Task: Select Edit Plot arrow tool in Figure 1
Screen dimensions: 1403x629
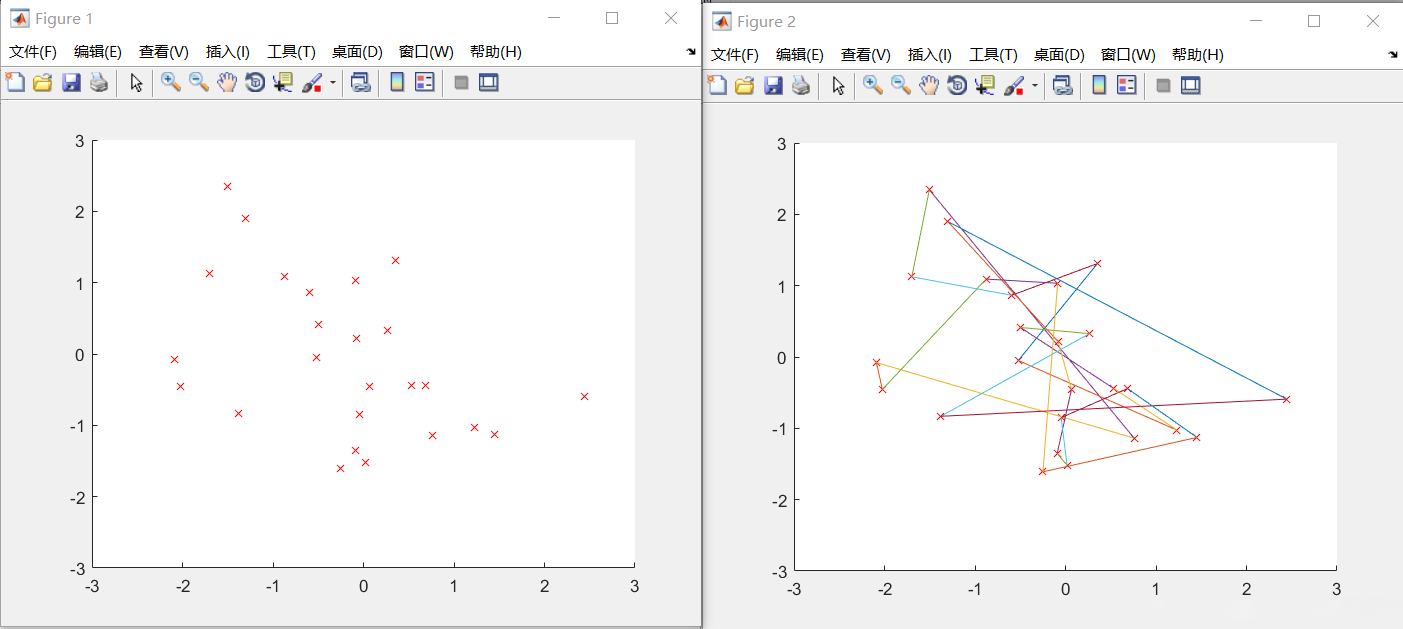Action: click(x=137, y=83)
